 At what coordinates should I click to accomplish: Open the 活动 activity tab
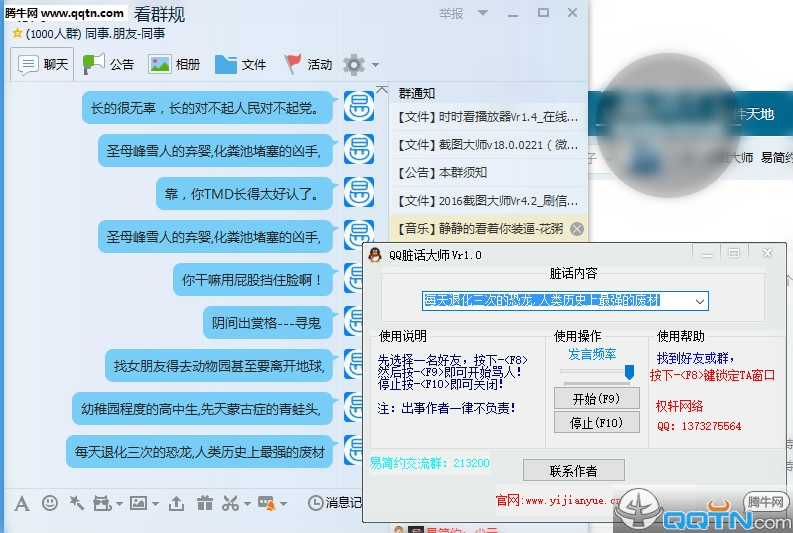point(307,64)
